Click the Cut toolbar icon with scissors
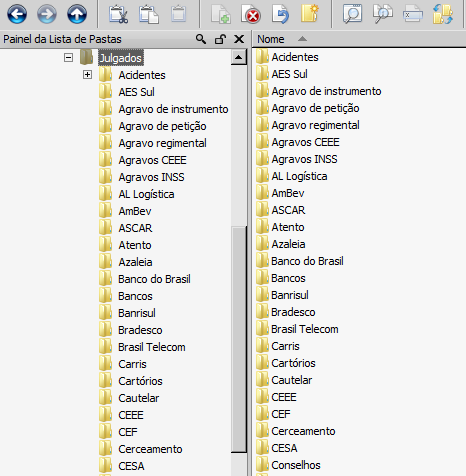 pyautogui.click(x=118, y=14)
